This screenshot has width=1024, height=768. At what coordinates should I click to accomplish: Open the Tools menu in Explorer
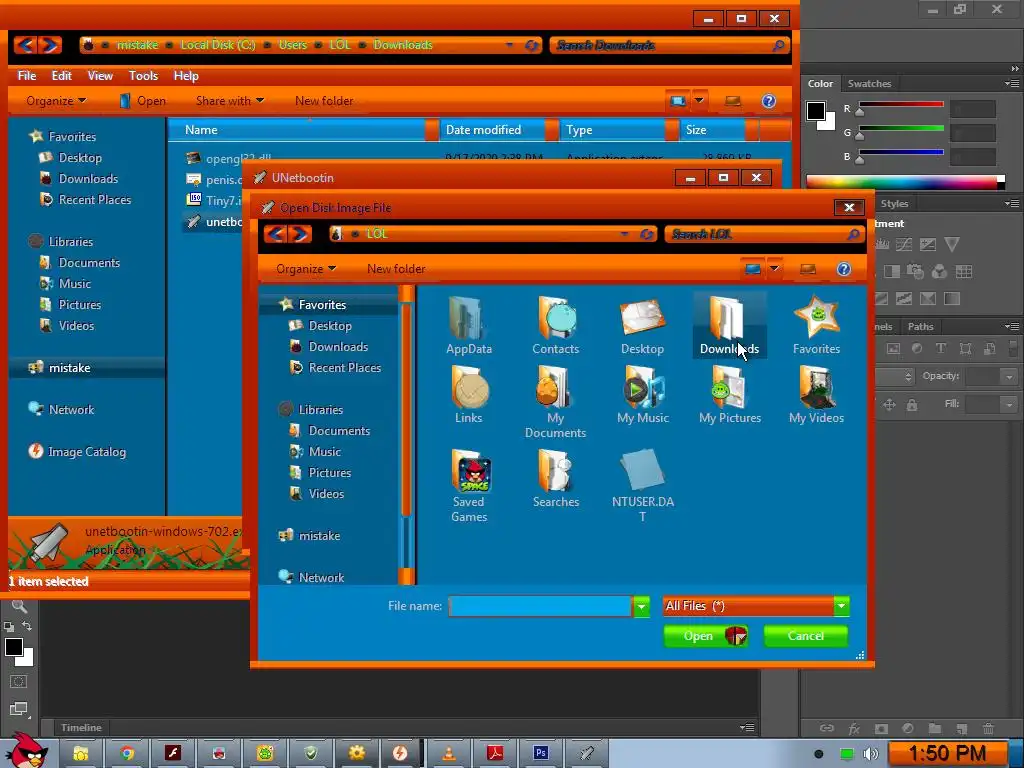[143, 76]
